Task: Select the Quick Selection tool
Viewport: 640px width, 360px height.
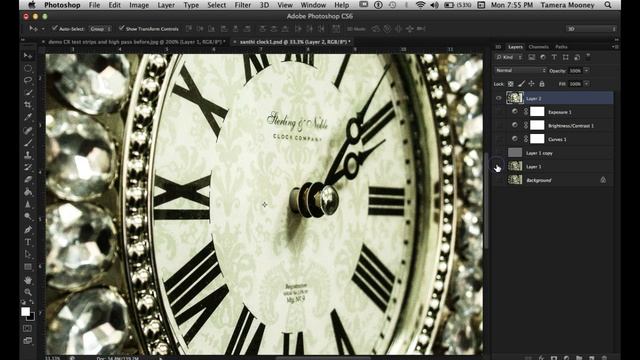Action: pyautogui.click(x=28, y=93)
